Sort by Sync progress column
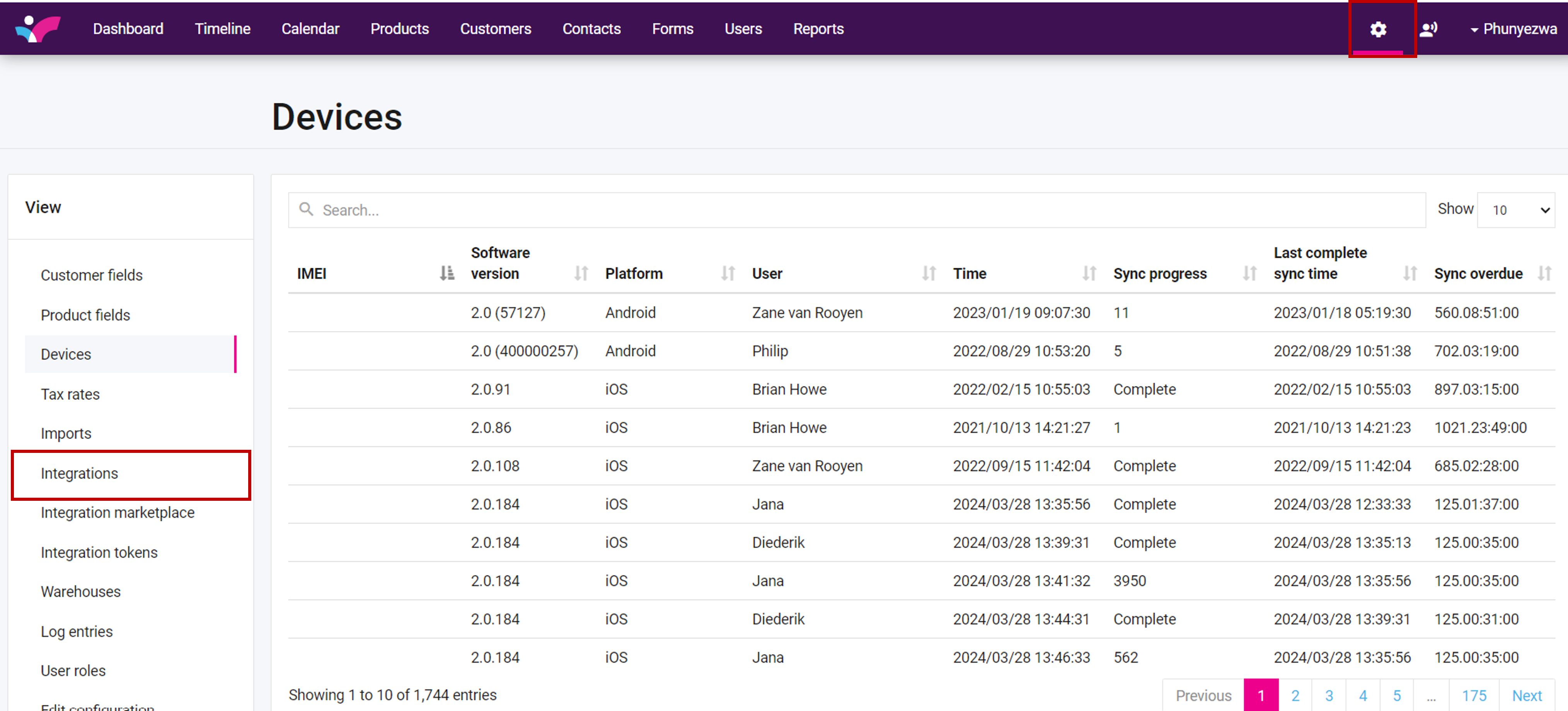The width and height of the screenshot is (1568, 711). click(x=1249, y=273)
